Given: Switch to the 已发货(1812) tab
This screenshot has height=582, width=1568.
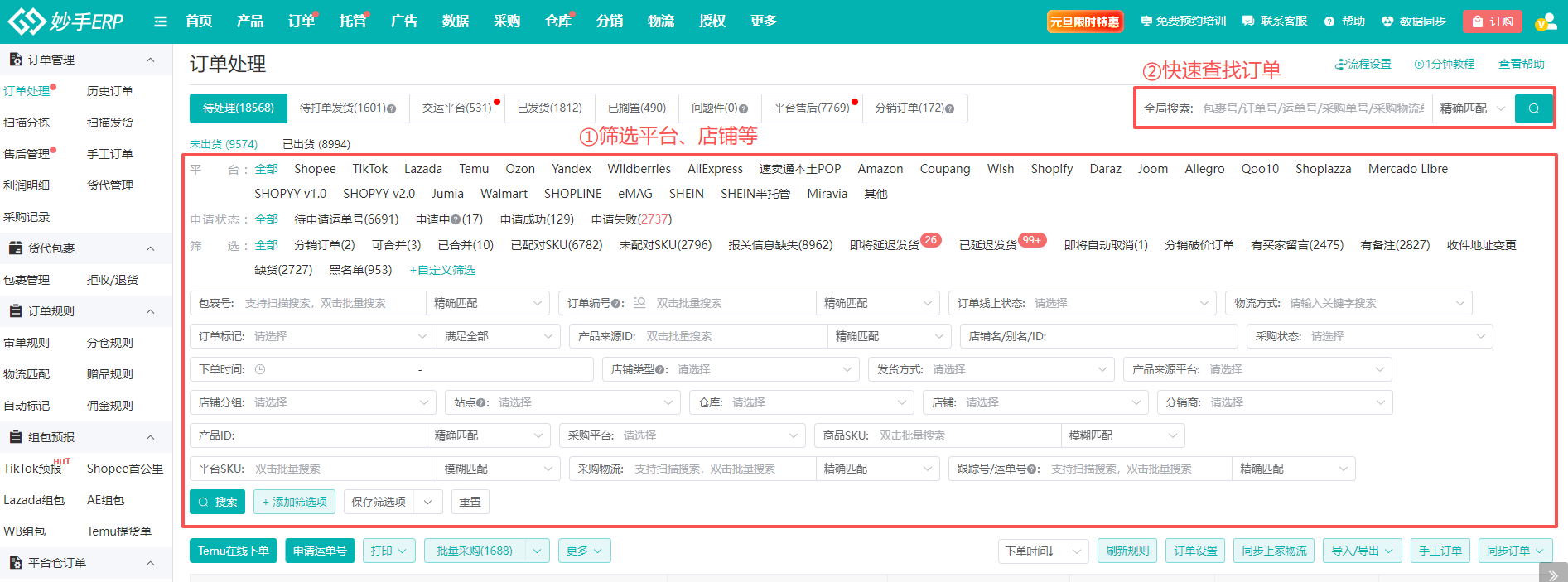Looking at the screenshot, I should click(x=549, y=108).
